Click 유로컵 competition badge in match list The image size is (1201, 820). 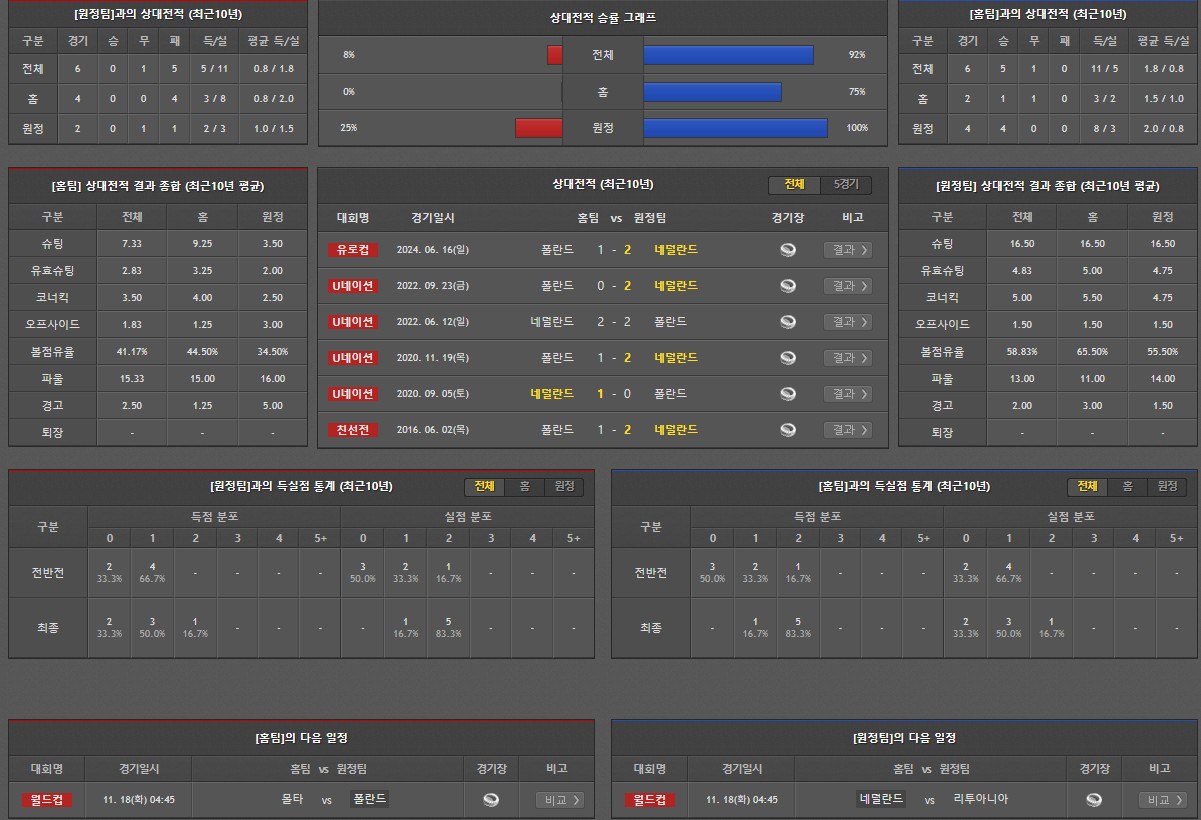(353, 250)
